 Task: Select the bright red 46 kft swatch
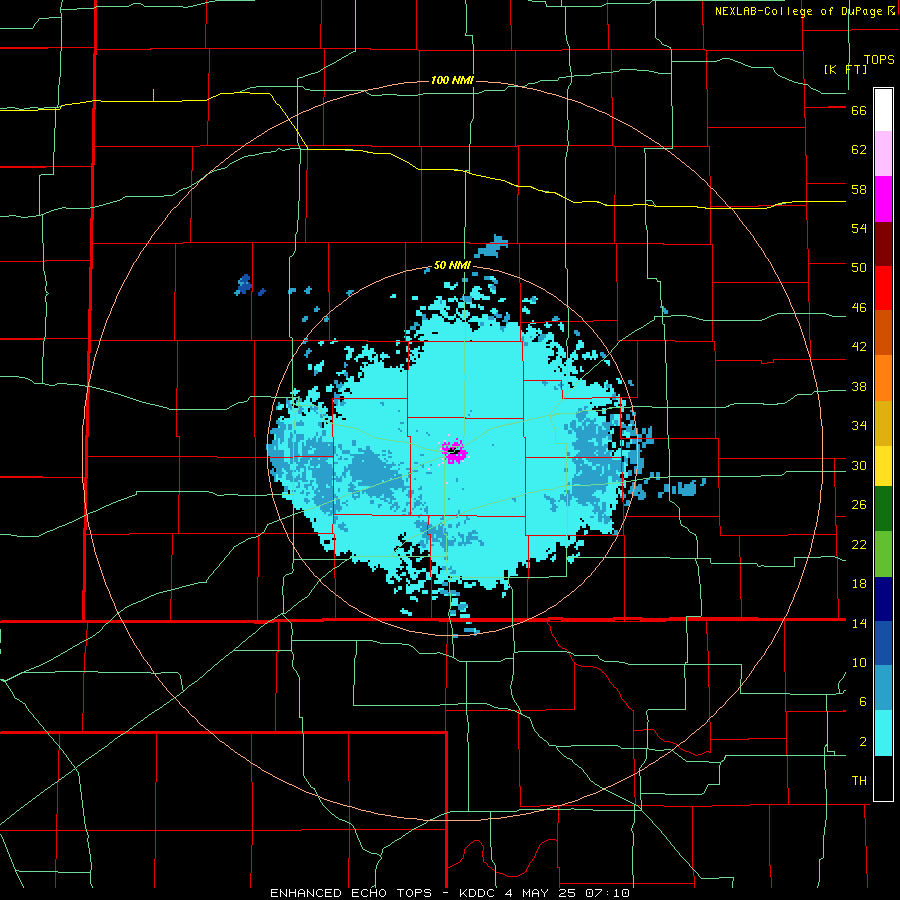[x=883, y=288]
